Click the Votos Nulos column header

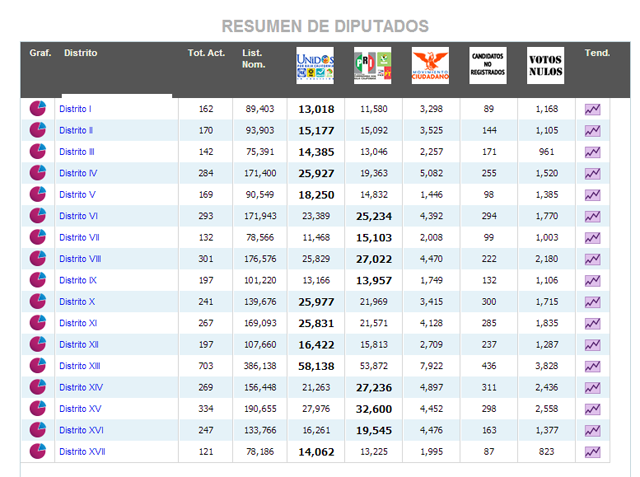coord(545,66)
